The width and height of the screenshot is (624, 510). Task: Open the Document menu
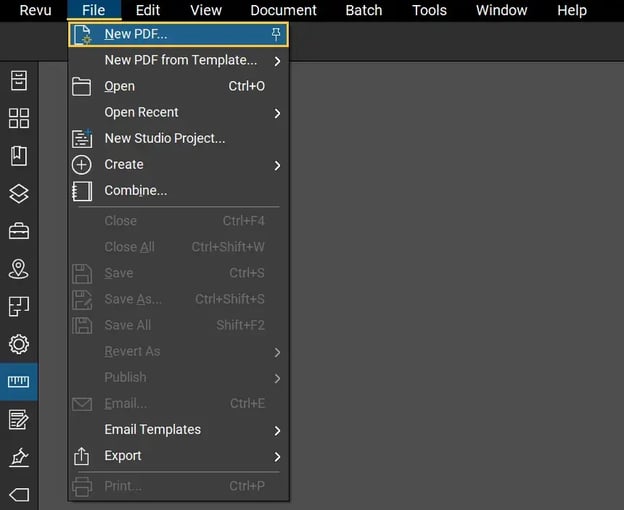coord(283,10)
